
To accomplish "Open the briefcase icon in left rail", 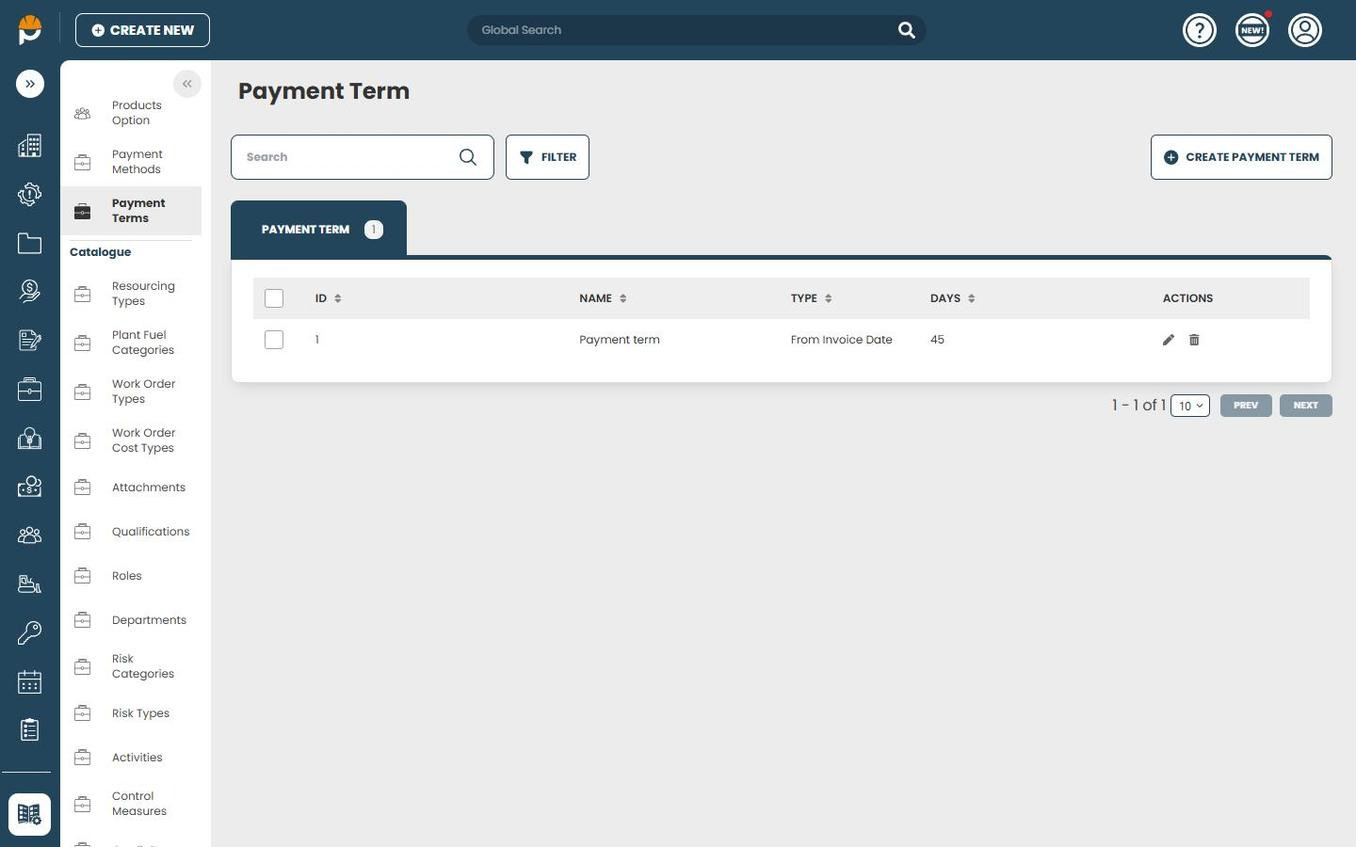I will pyautogui.click(x=30, y=389).
